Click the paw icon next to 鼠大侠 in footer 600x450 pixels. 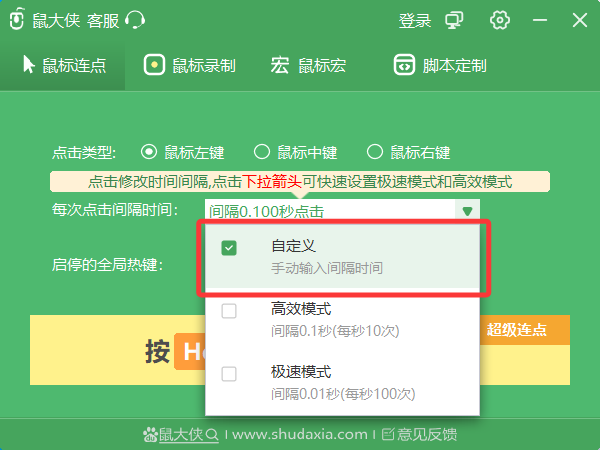tap(151, 434)
